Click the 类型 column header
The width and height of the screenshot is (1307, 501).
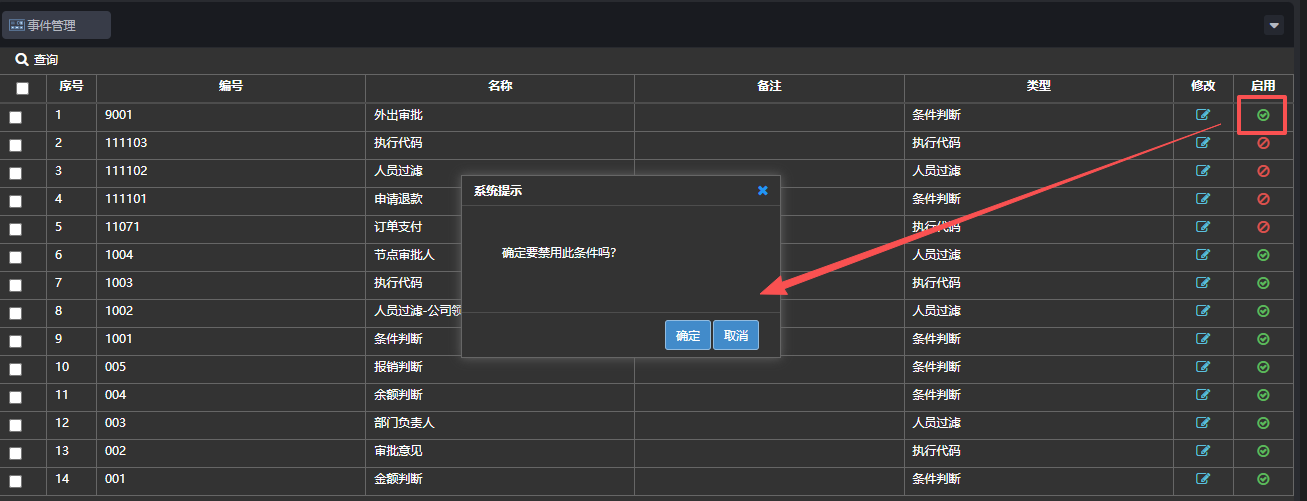point(1038,87)
